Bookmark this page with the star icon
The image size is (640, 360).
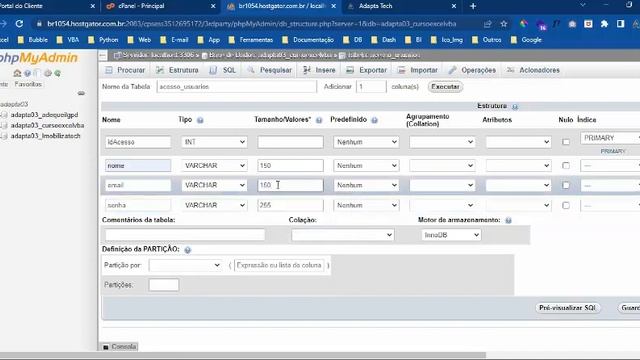504,24
